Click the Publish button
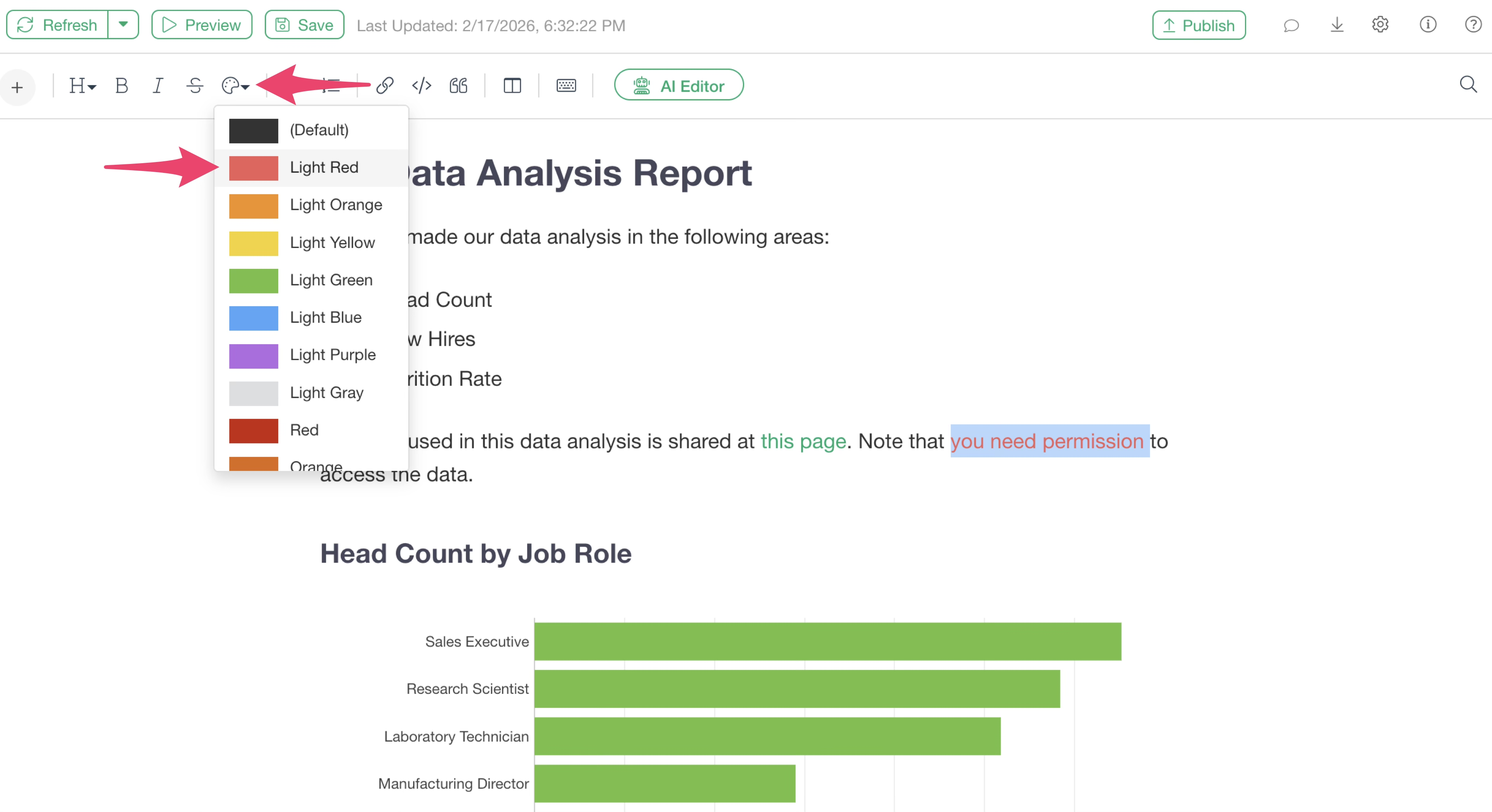Screen dimensions: 1492x812 tap(1198, 25)
